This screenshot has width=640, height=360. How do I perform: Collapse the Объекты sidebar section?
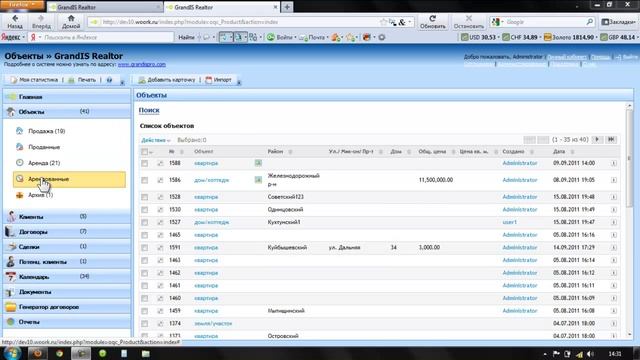point(67,111)
